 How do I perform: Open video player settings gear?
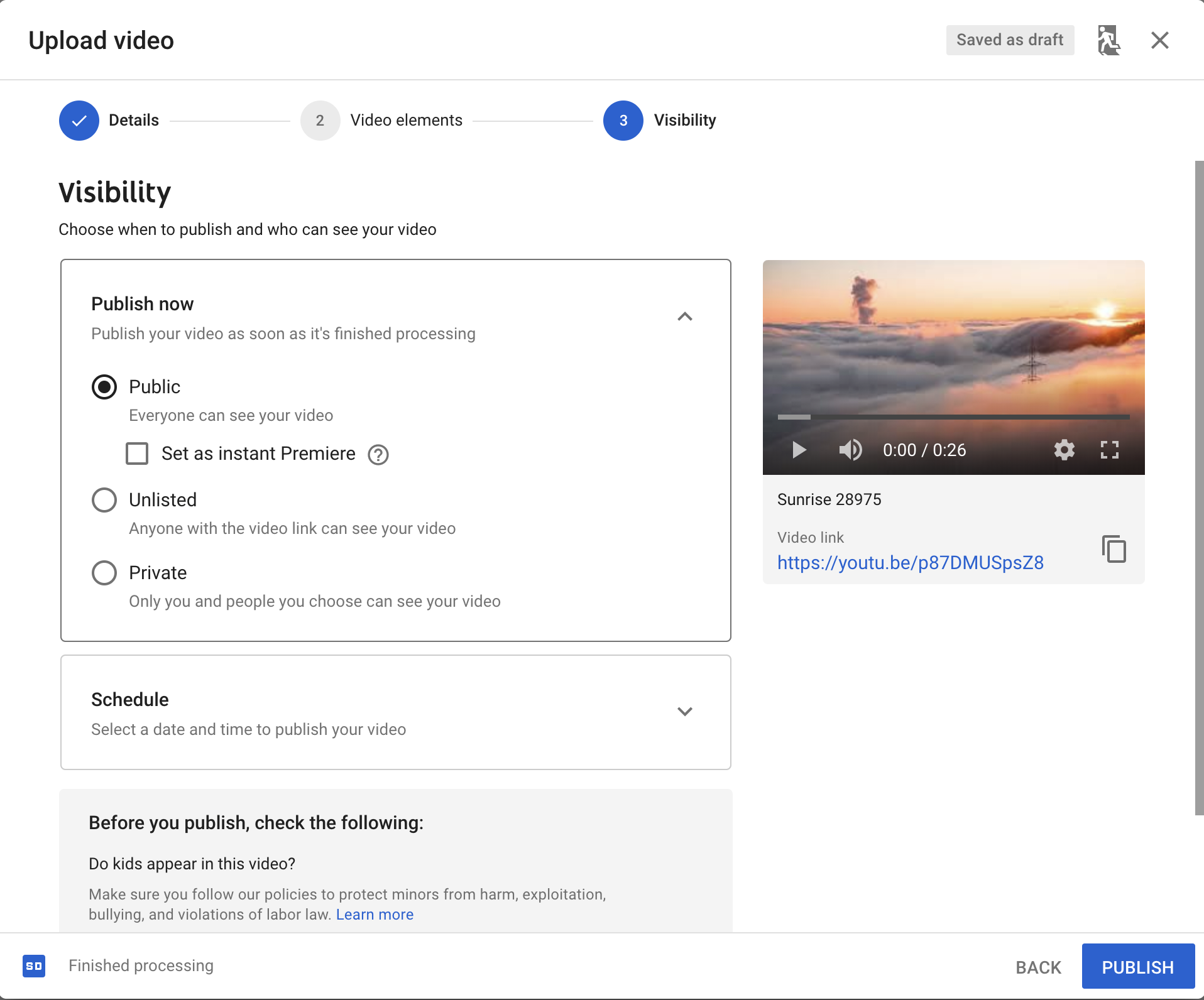pyautogui.click(x=1064, y=450)
